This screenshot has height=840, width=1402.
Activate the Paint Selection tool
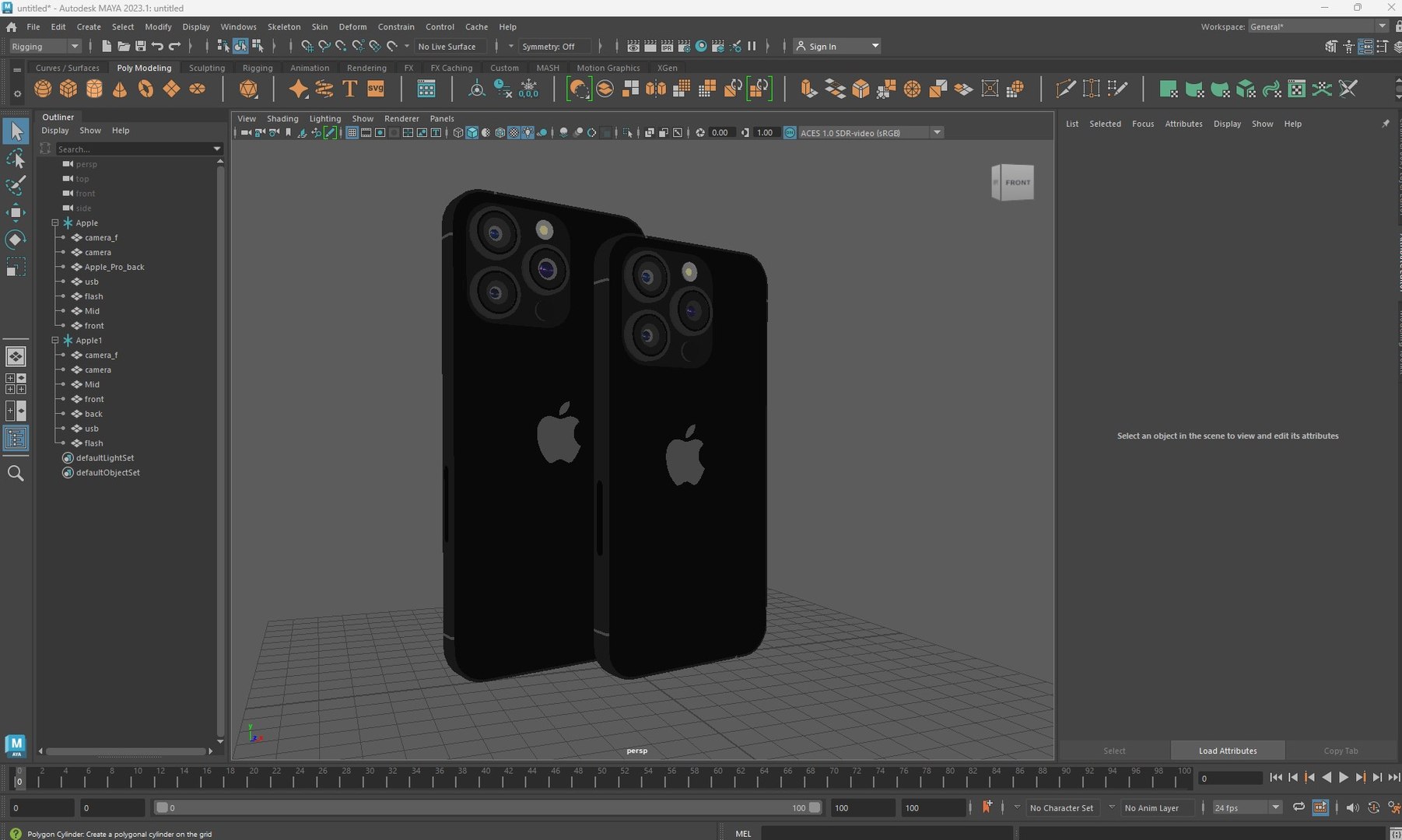click(16, 185)
